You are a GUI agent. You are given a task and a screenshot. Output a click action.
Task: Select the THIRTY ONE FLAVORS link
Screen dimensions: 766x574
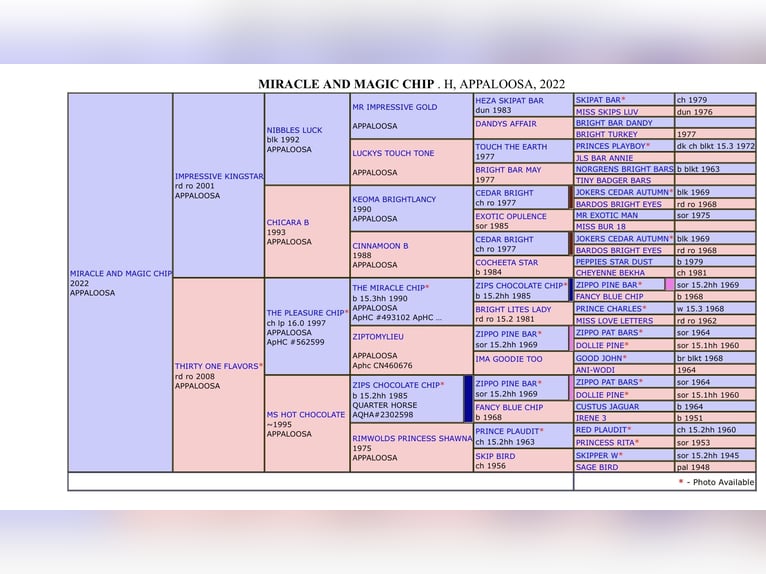pyautogui.click(x=216, y=366)
